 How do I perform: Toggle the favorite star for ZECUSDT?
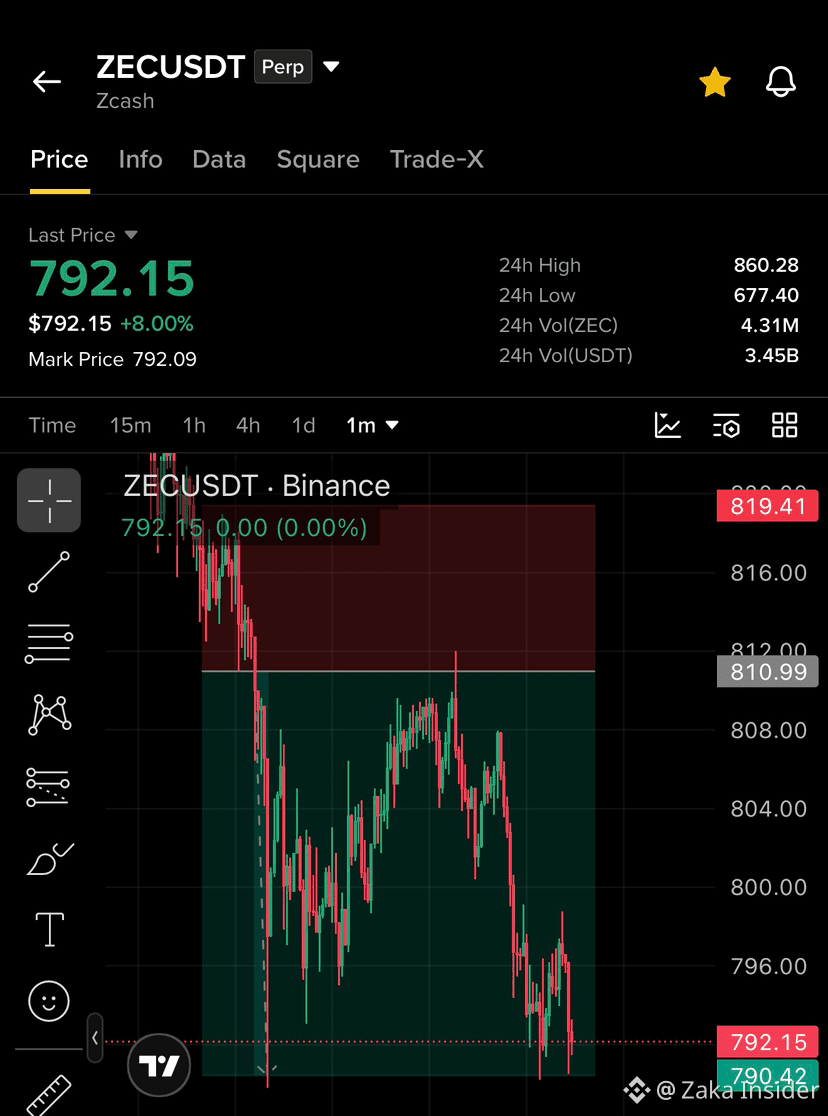point(715,83)
